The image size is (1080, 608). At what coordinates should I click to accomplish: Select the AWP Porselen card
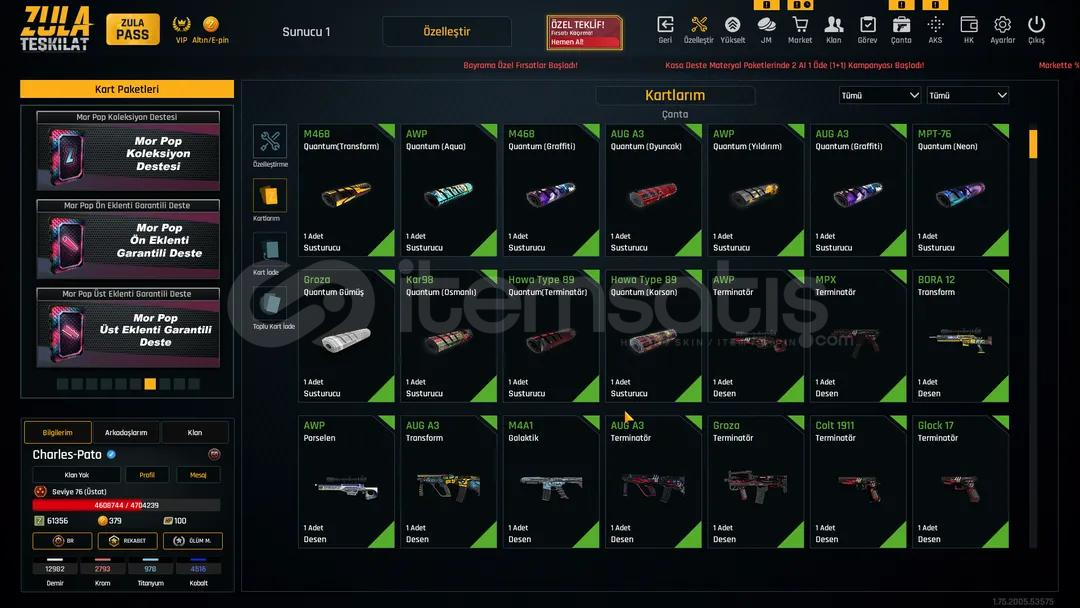346,481
